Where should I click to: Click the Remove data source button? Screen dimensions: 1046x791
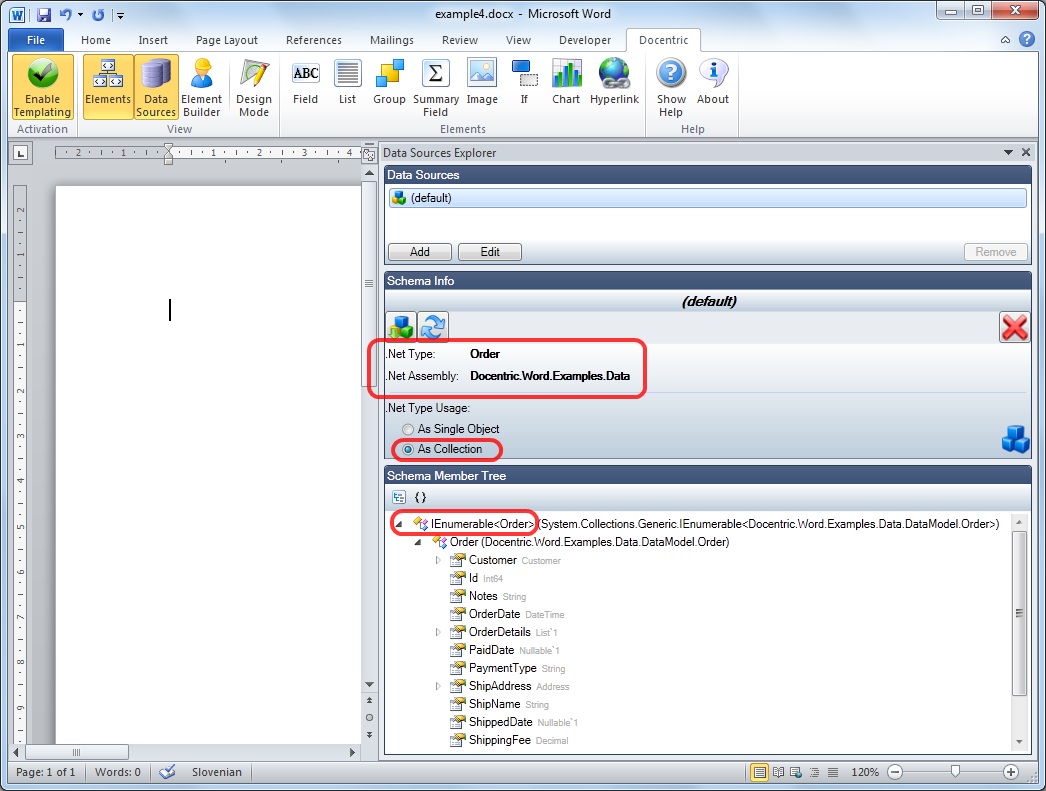[x=995, y=252]
